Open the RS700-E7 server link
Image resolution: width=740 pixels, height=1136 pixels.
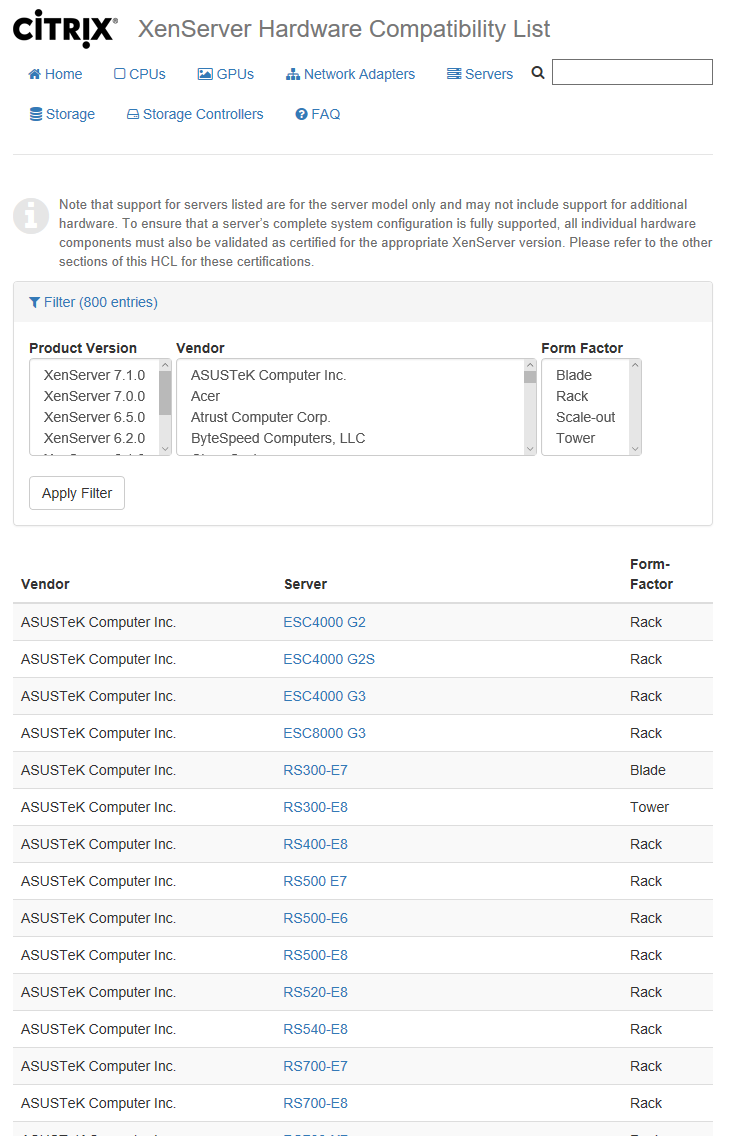tap(315, 1066)
